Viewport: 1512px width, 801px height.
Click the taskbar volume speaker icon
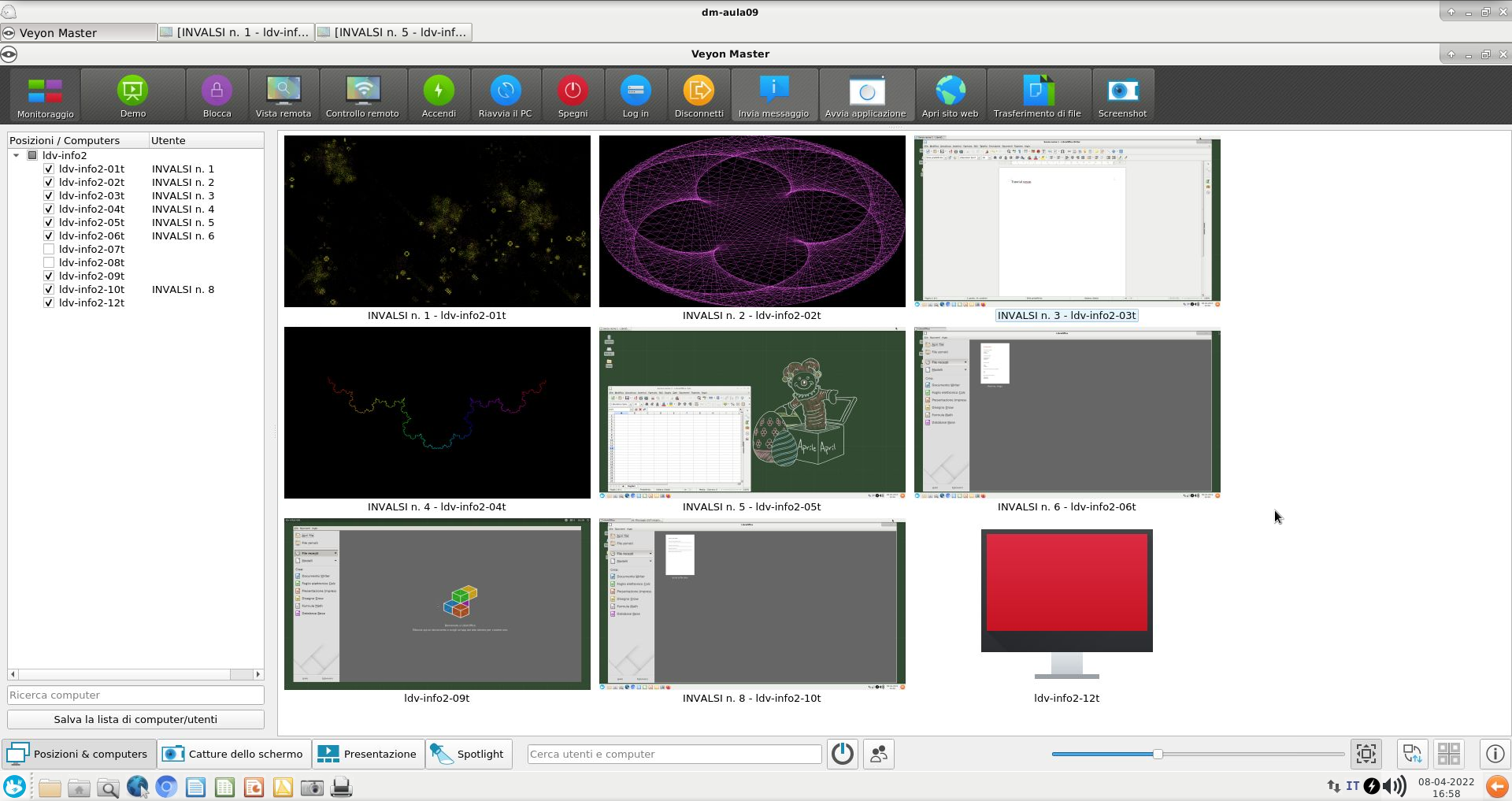click(1395, 786)
